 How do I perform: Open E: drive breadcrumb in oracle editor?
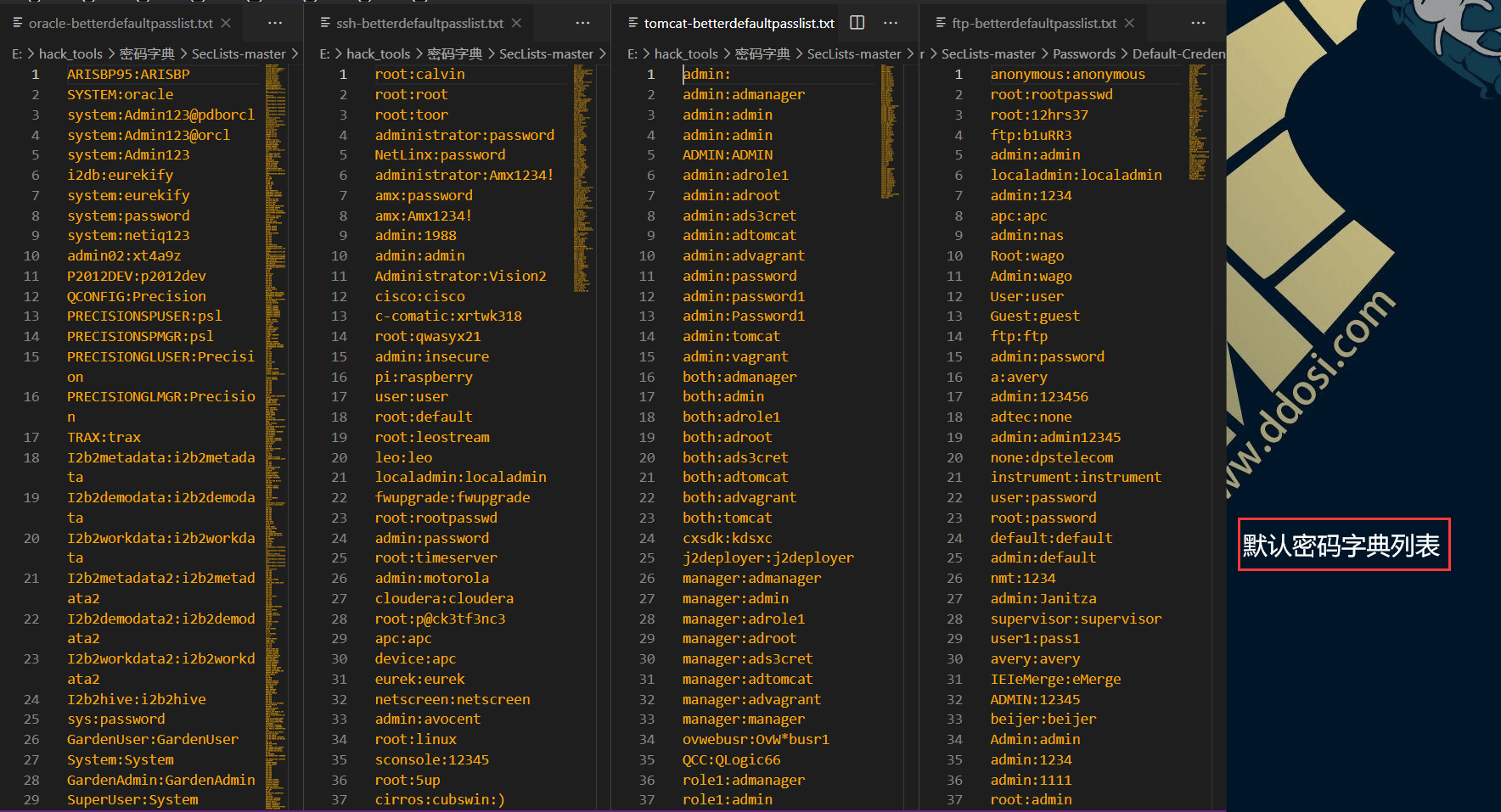point(17,53)
